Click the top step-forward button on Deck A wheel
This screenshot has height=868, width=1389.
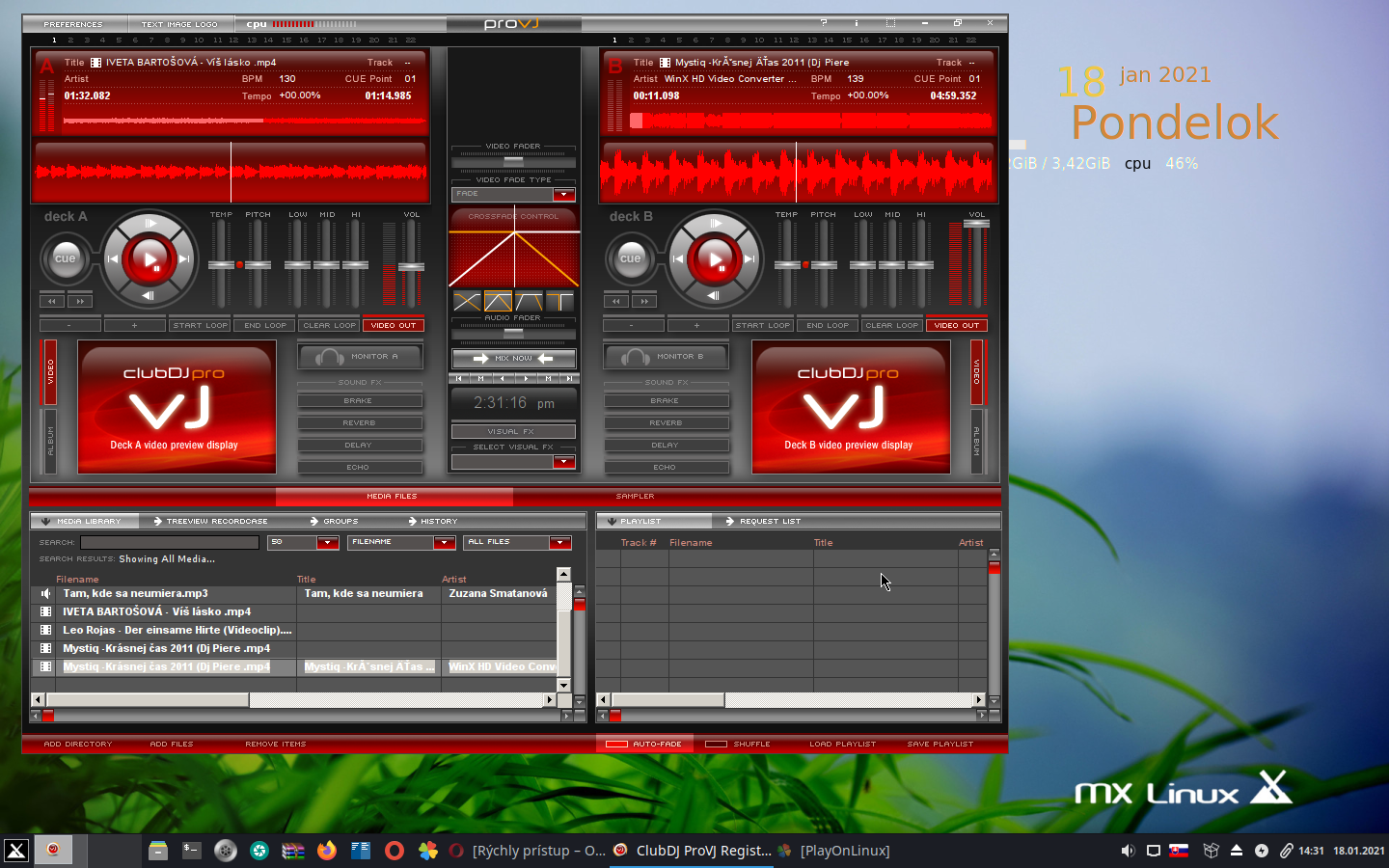(x=150, y=223)
